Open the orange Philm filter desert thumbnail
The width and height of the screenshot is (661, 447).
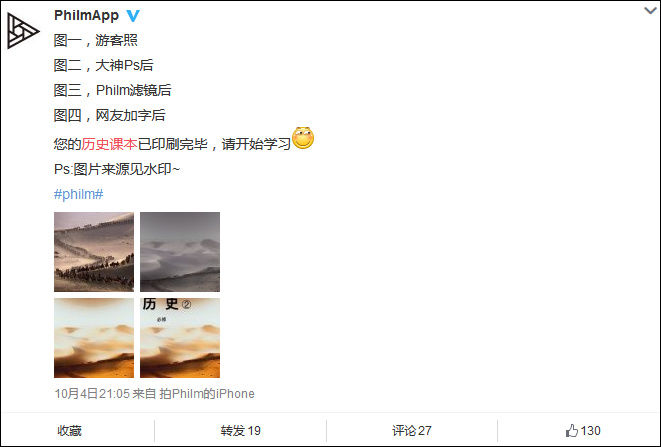[x=94, y=338]
